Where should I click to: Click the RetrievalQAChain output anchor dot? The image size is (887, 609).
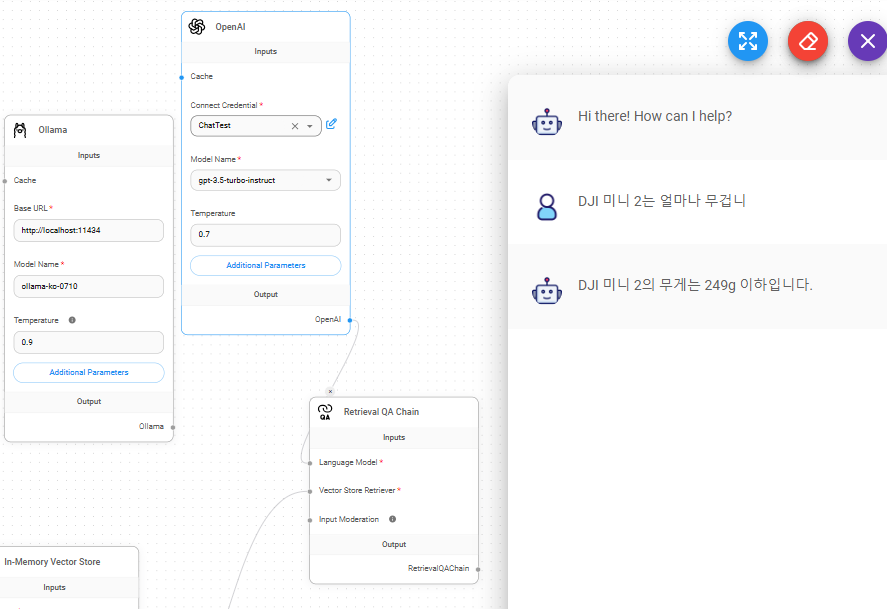(x=479, y=569)
